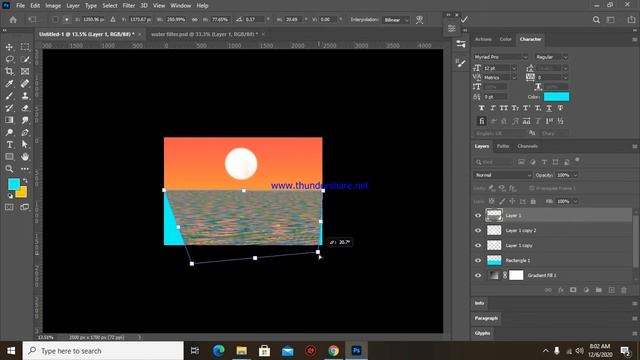Toggle warp mode icon in options bar
The image size is (640, 360).
click(x=419, y=20)
